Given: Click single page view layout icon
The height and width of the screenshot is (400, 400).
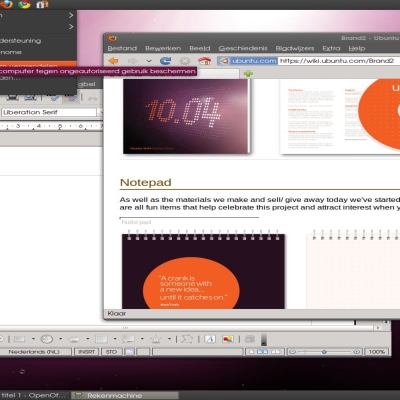Looking at the screenshot, I should (252, 352).
